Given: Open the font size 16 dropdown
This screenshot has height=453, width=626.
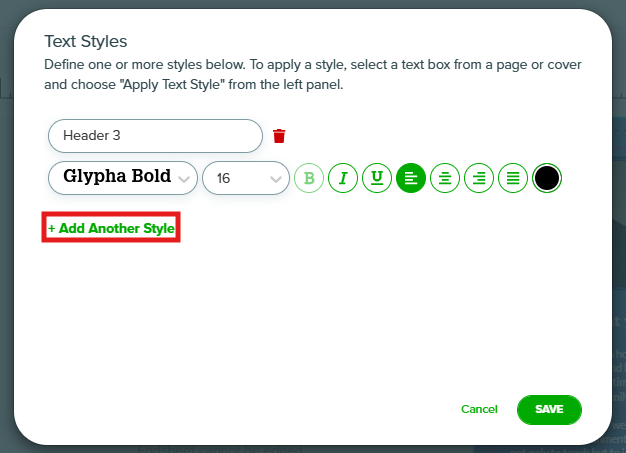Looking at the screenshot, I should pyautogui.click(x=246, y=178).
